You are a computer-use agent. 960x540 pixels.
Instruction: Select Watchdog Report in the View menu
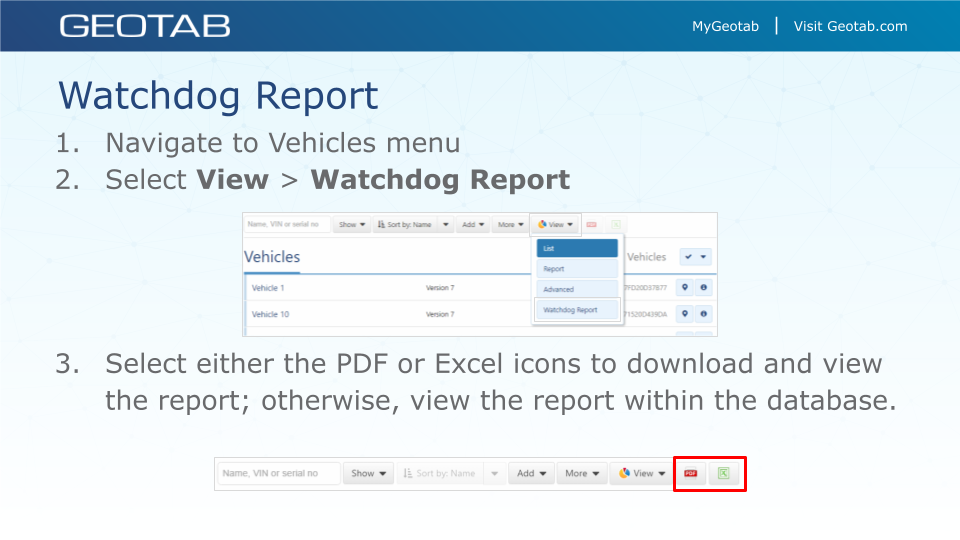click(x=577, y=310)
